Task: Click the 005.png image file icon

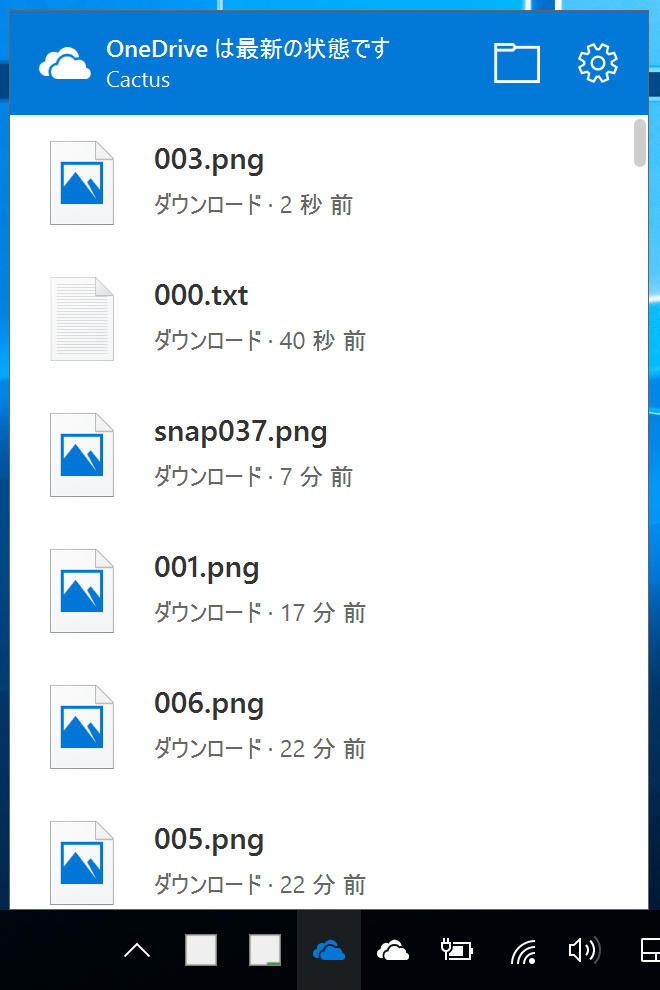Action: (82, 863)
